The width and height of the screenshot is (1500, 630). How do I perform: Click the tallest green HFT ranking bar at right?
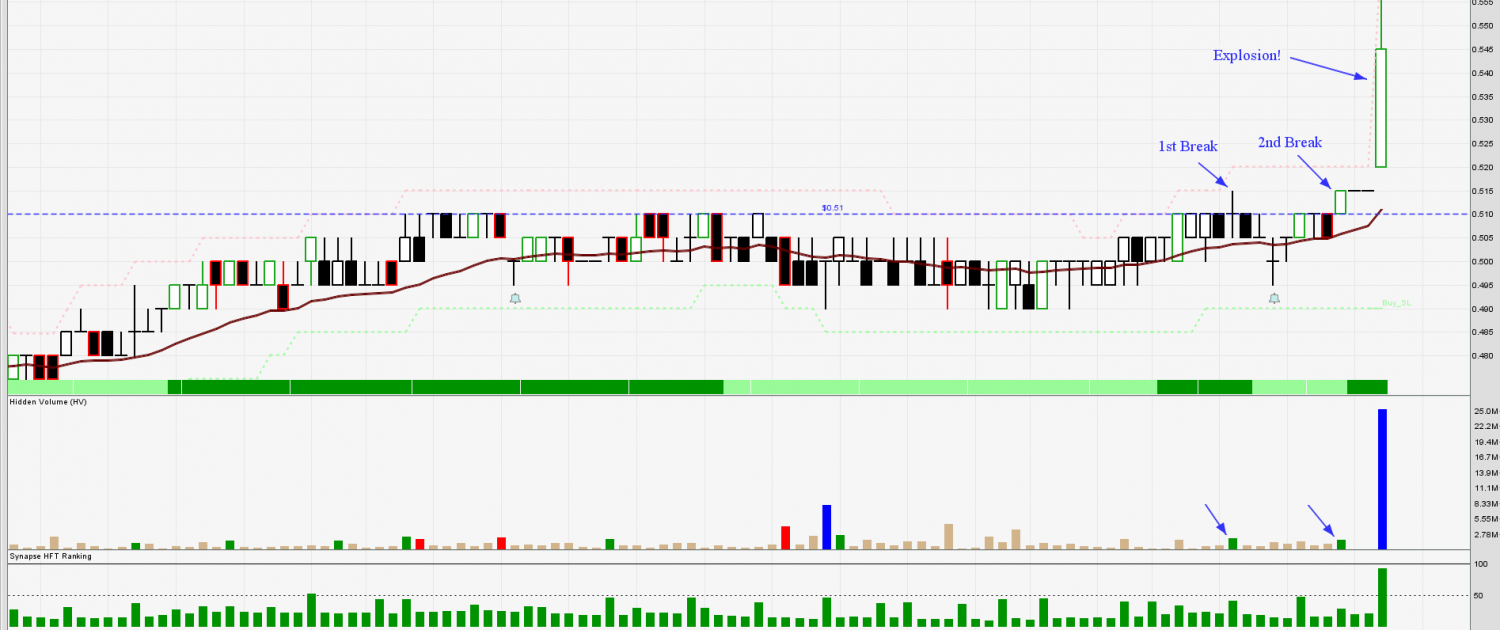tap(1382, 597)
